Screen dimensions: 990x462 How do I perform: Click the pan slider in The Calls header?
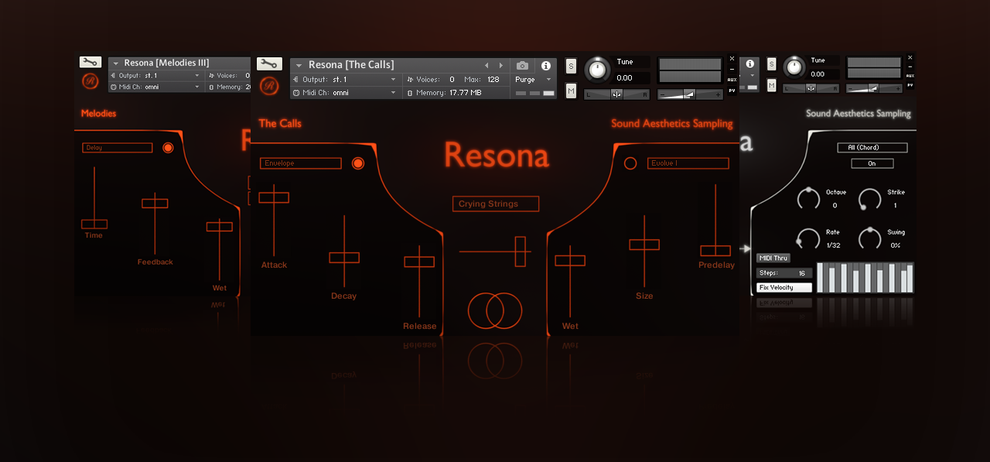tap(616, 94)
